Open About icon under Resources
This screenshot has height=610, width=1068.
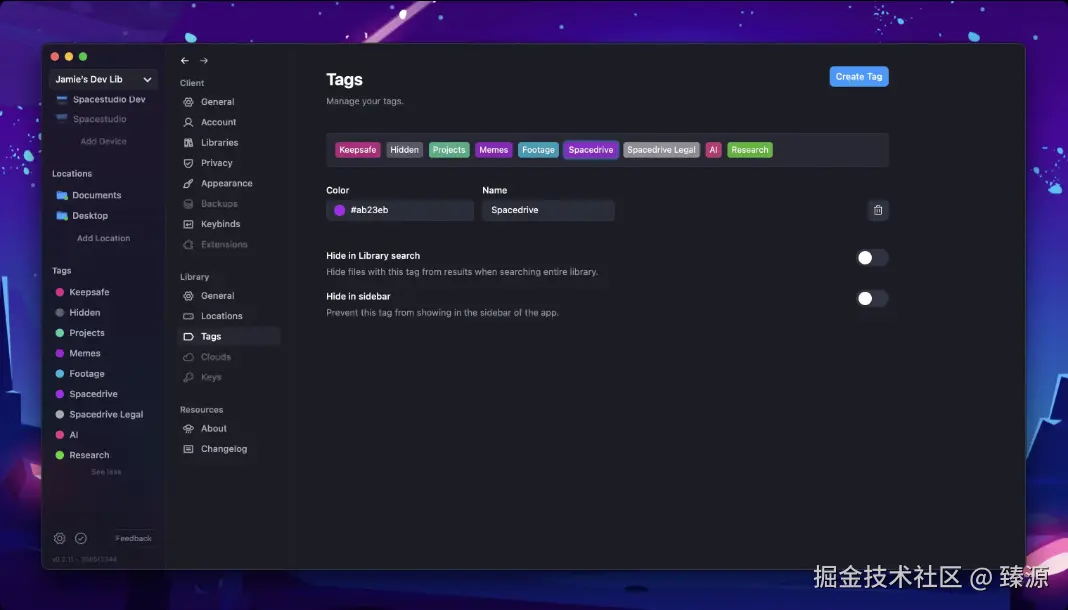coord(189,429)
